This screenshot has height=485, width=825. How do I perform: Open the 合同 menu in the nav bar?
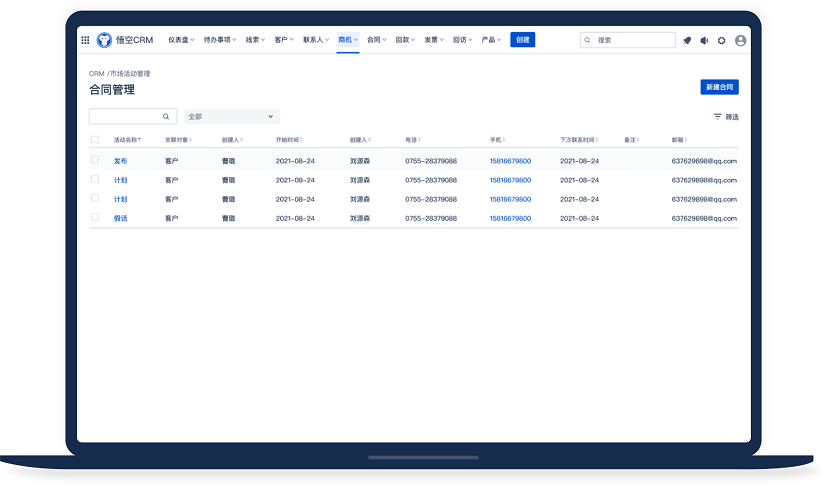(x=376, y=40)
